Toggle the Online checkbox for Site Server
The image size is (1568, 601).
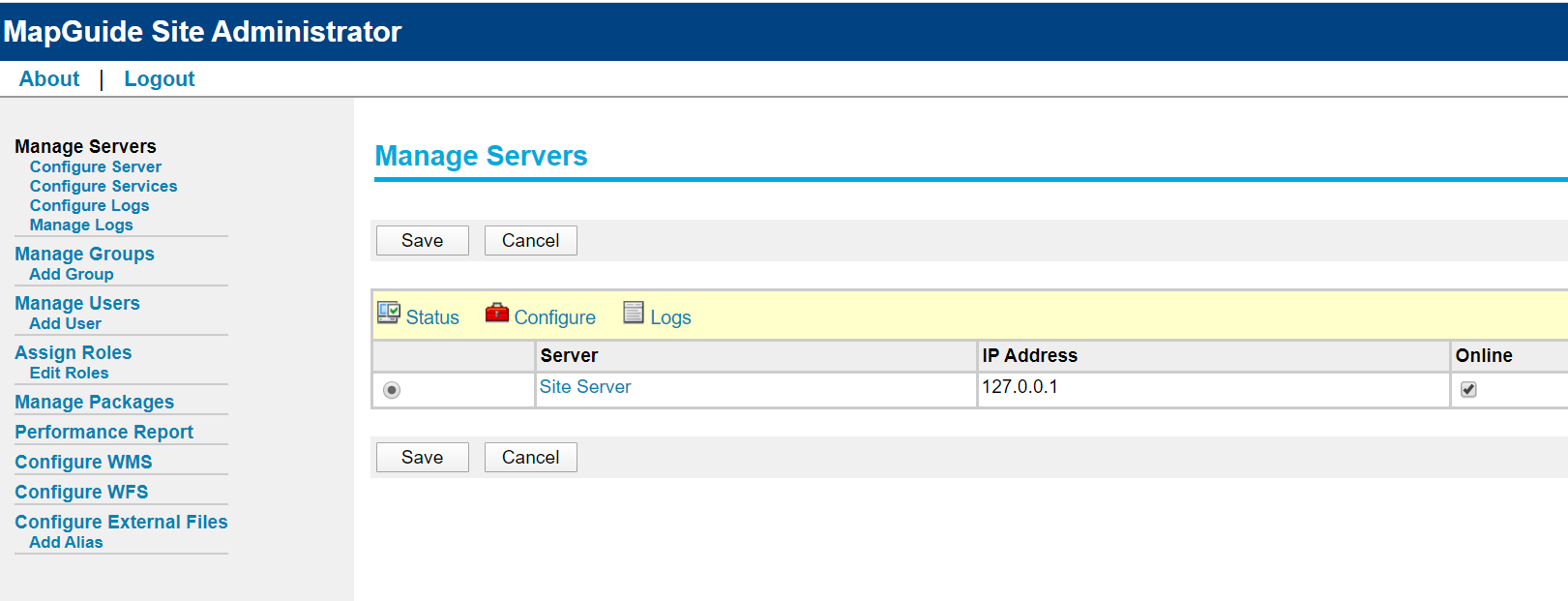tap(1468, 389)
